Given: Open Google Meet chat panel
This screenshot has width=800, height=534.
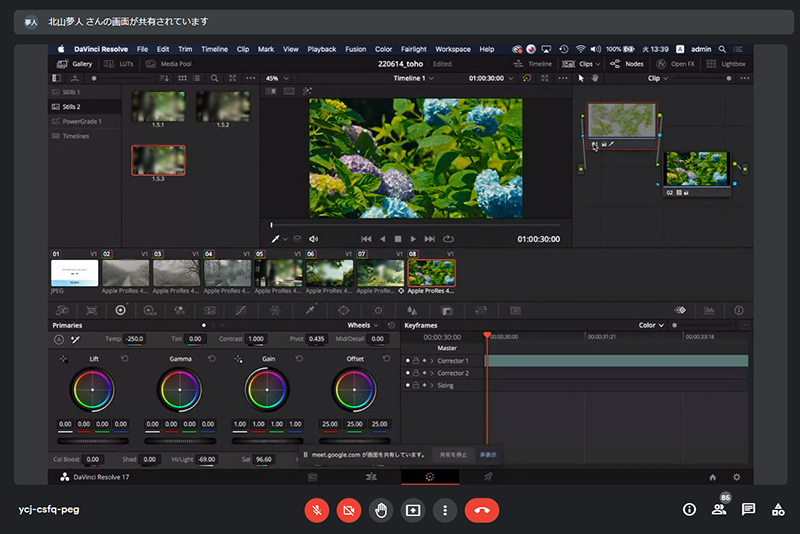Looking at the screenshot, I should pos(748,509).
